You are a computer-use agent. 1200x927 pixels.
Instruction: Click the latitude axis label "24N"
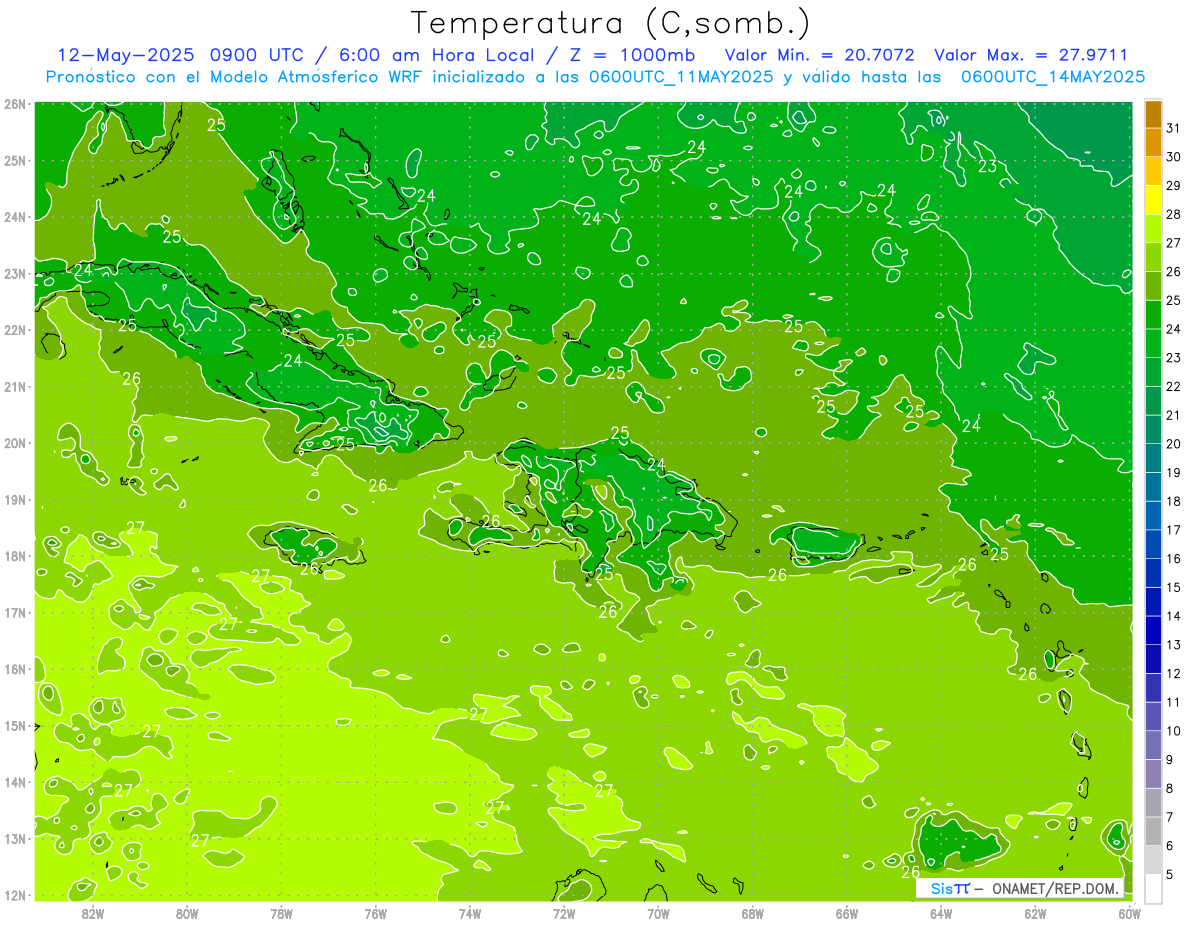(14, 217)
